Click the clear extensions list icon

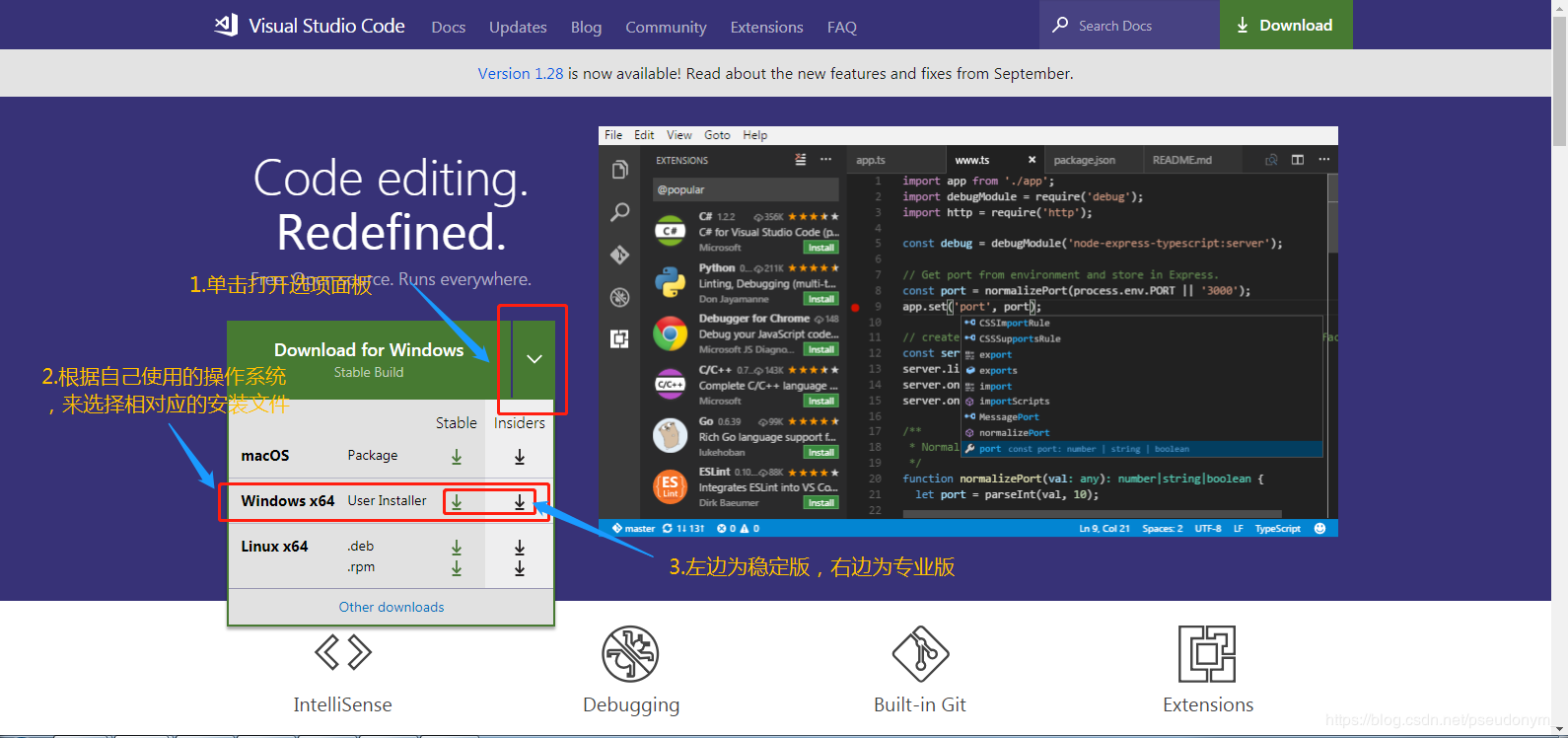tap(800, 160)
